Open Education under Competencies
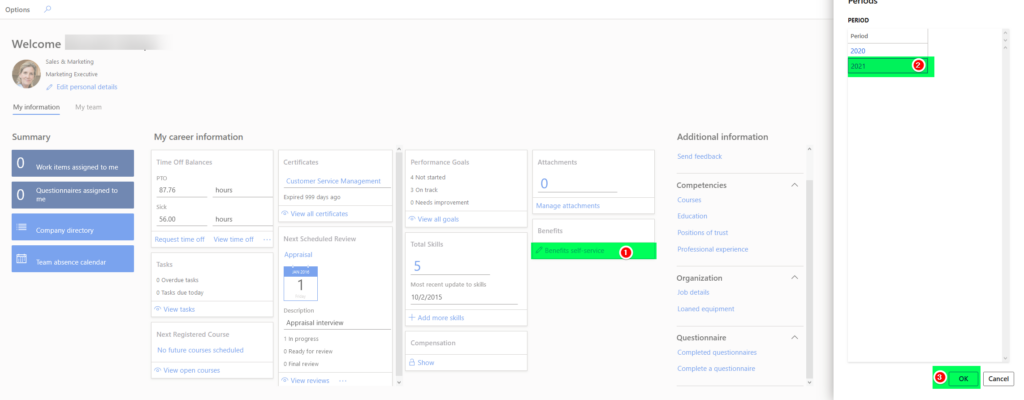 [x=692, y=216]
